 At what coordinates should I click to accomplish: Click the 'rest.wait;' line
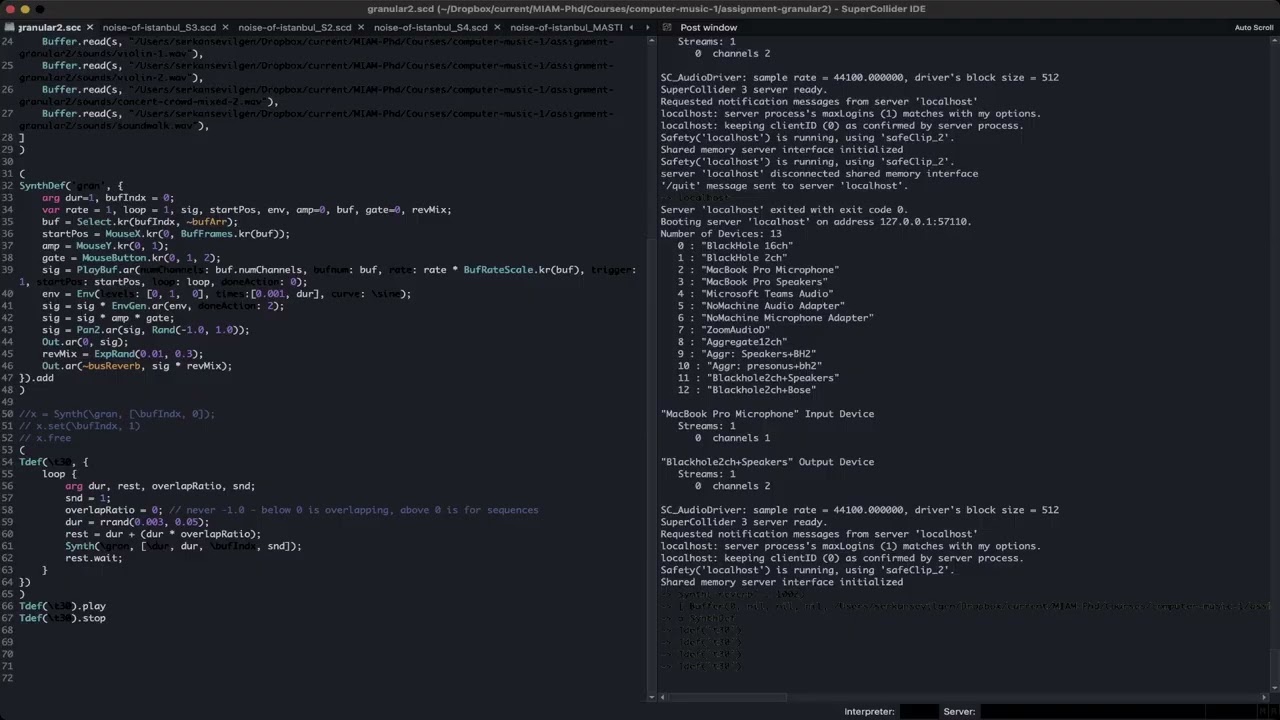[x=94, y=558]
